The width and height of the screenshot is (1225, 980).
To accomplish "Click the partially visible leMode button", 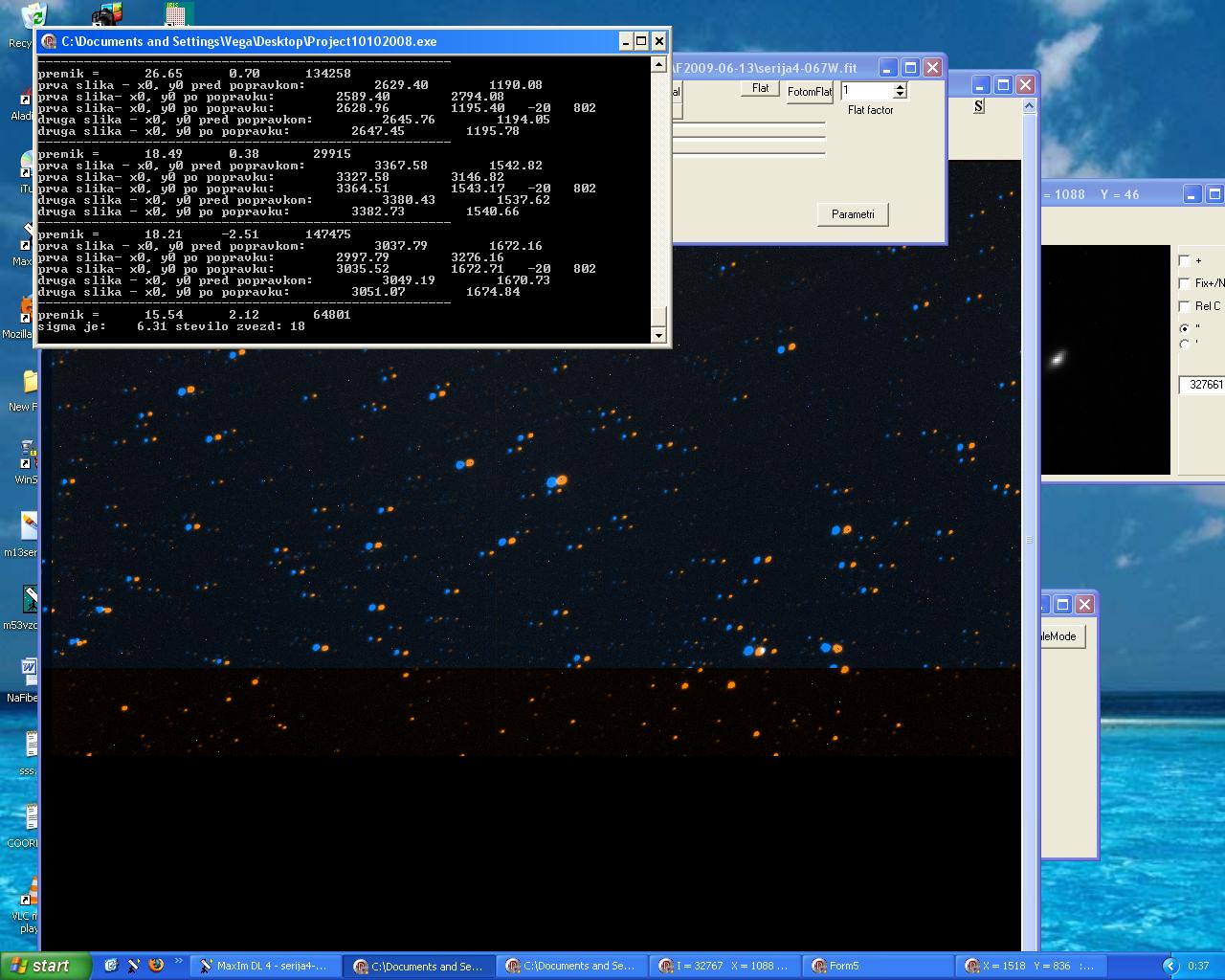I will point(1062,636).
